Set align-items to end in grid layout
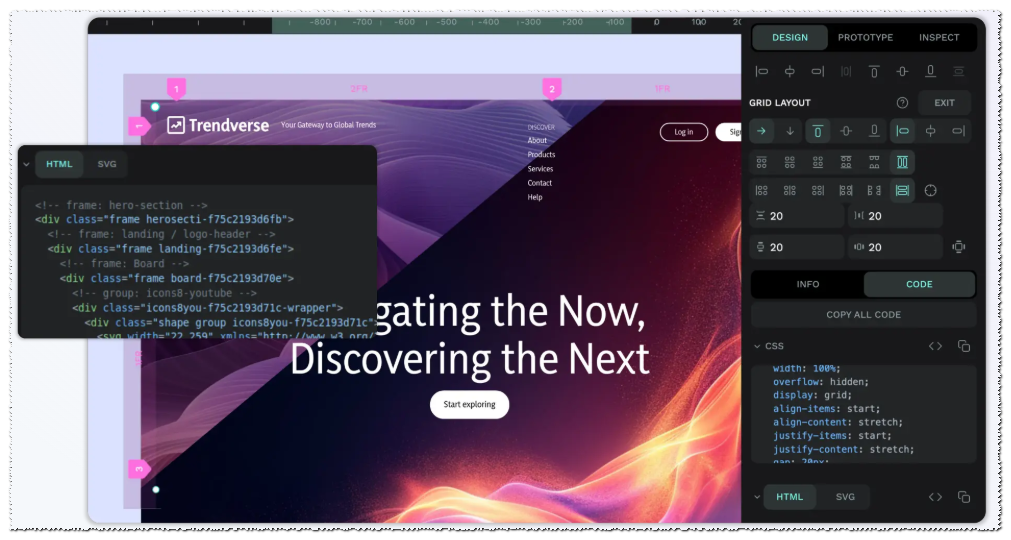 [874, 131]
